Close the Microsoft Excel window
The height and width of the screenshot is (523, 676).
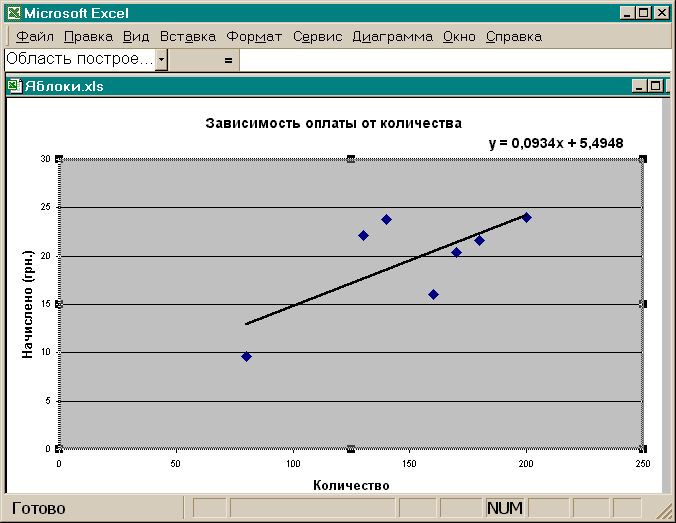(661, 13)
